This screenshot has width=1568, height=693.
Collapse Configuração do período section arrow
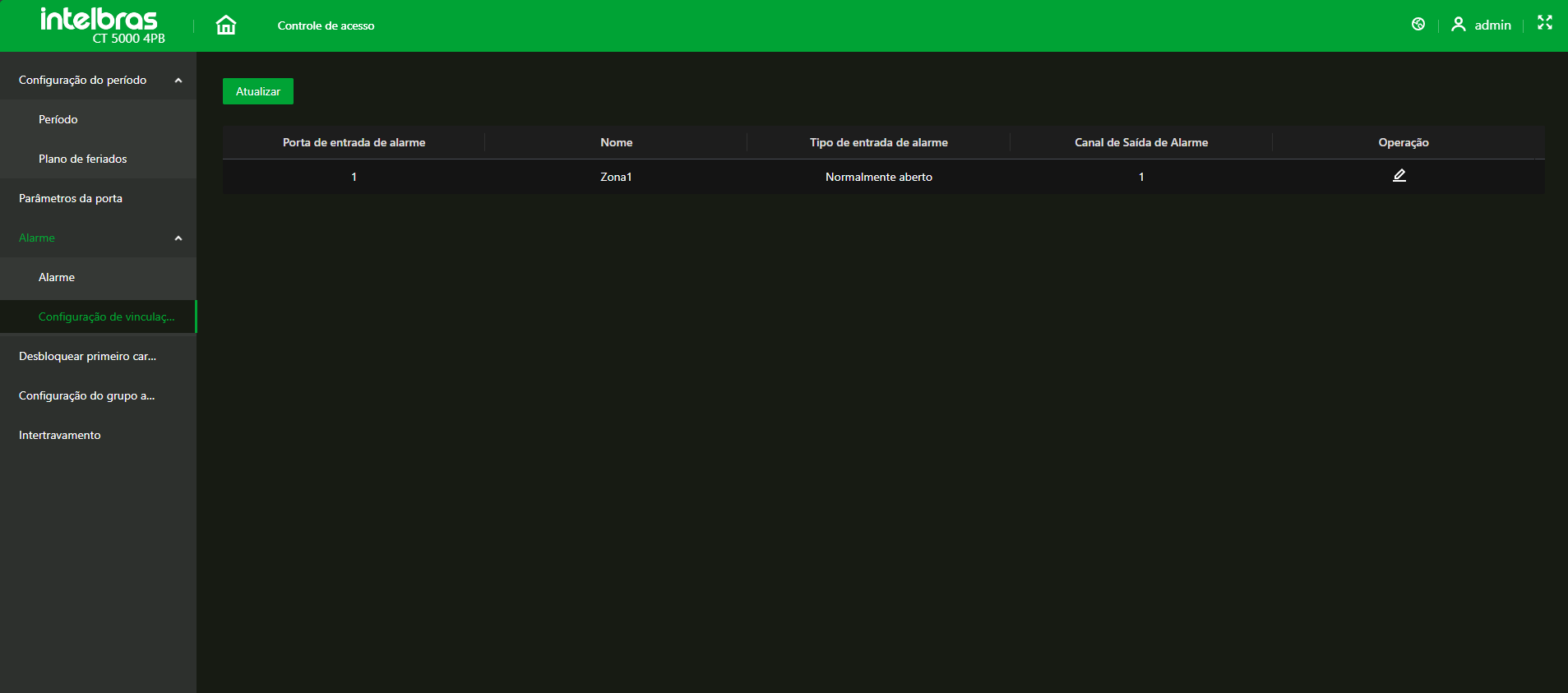point(178,81)
